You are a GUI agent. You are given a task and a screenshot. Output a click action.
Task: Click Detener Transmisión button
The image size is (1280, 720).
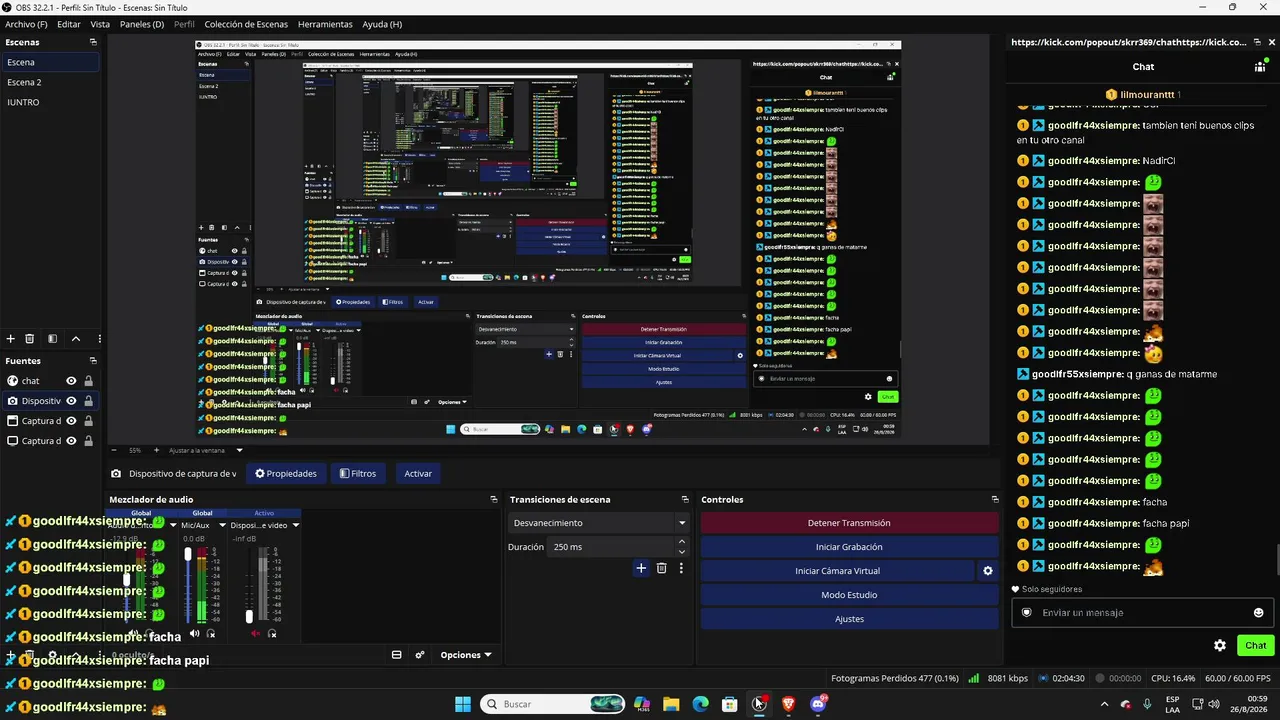pyautogui.click(x=849, y=523)
